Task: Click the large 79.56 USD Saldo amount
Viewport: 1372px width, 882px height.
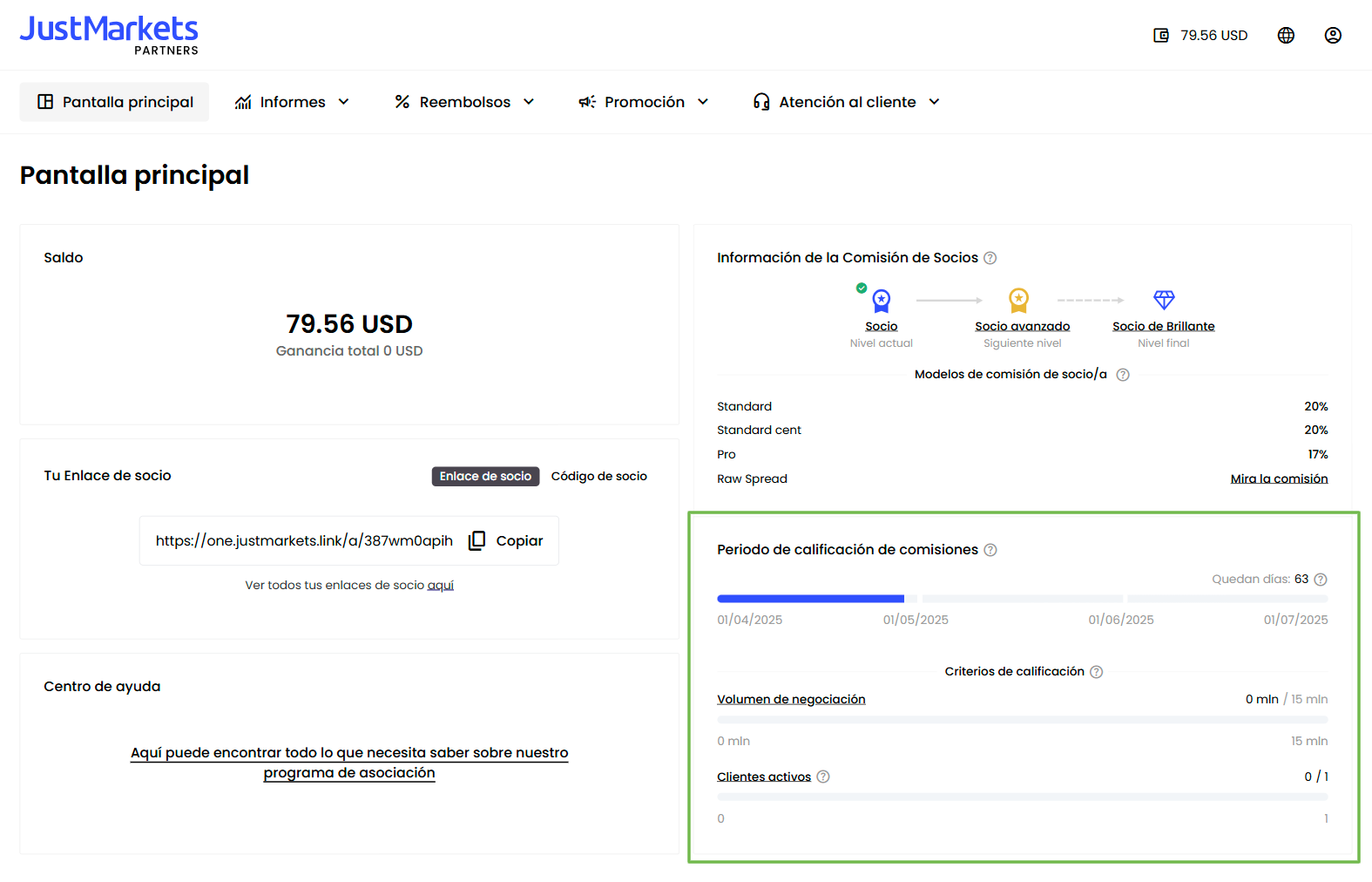Action: pos(349,324)
